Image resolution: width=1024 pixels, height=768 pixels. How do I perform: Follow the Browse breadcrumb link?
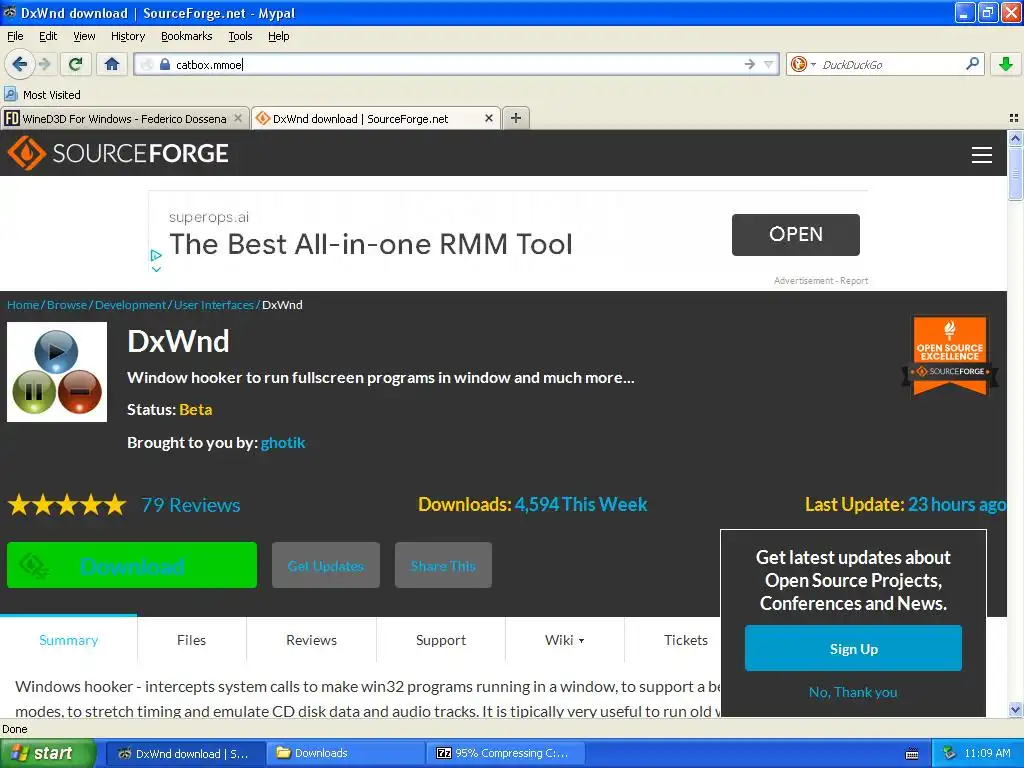[67, 305]
